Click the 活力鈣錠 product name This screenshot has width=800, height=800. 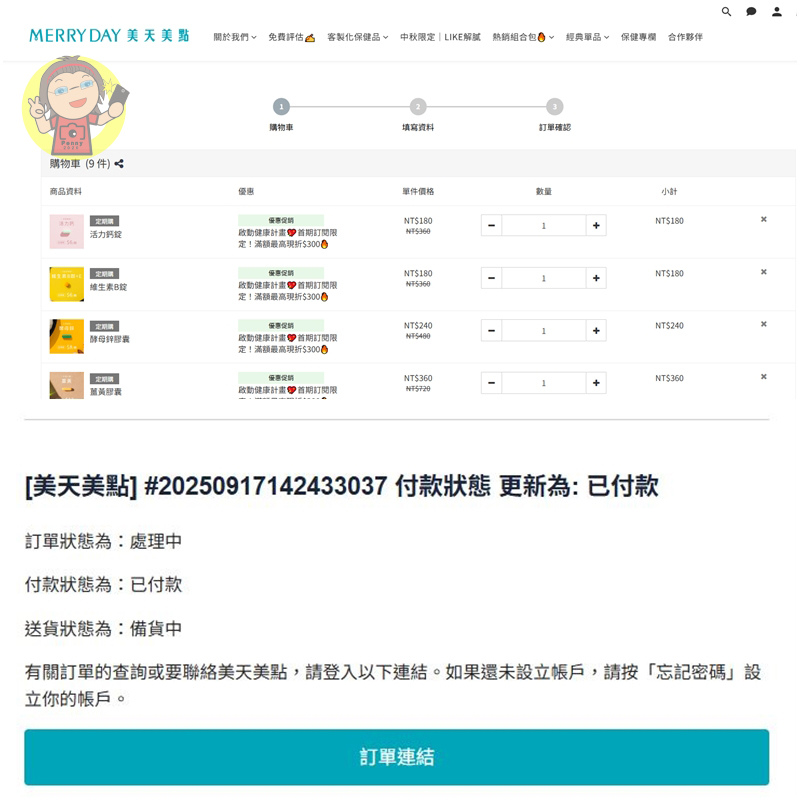click(106, 234)
